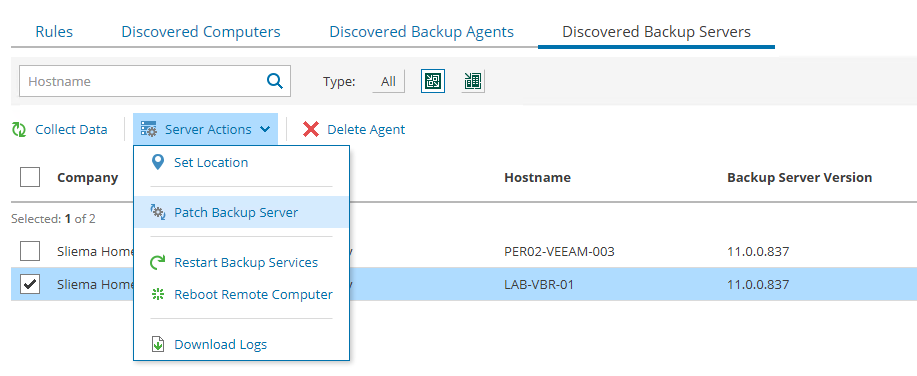Filter by Veeam Backup & Replication type icon
This screenshot has width=917, height=376.
433,81
